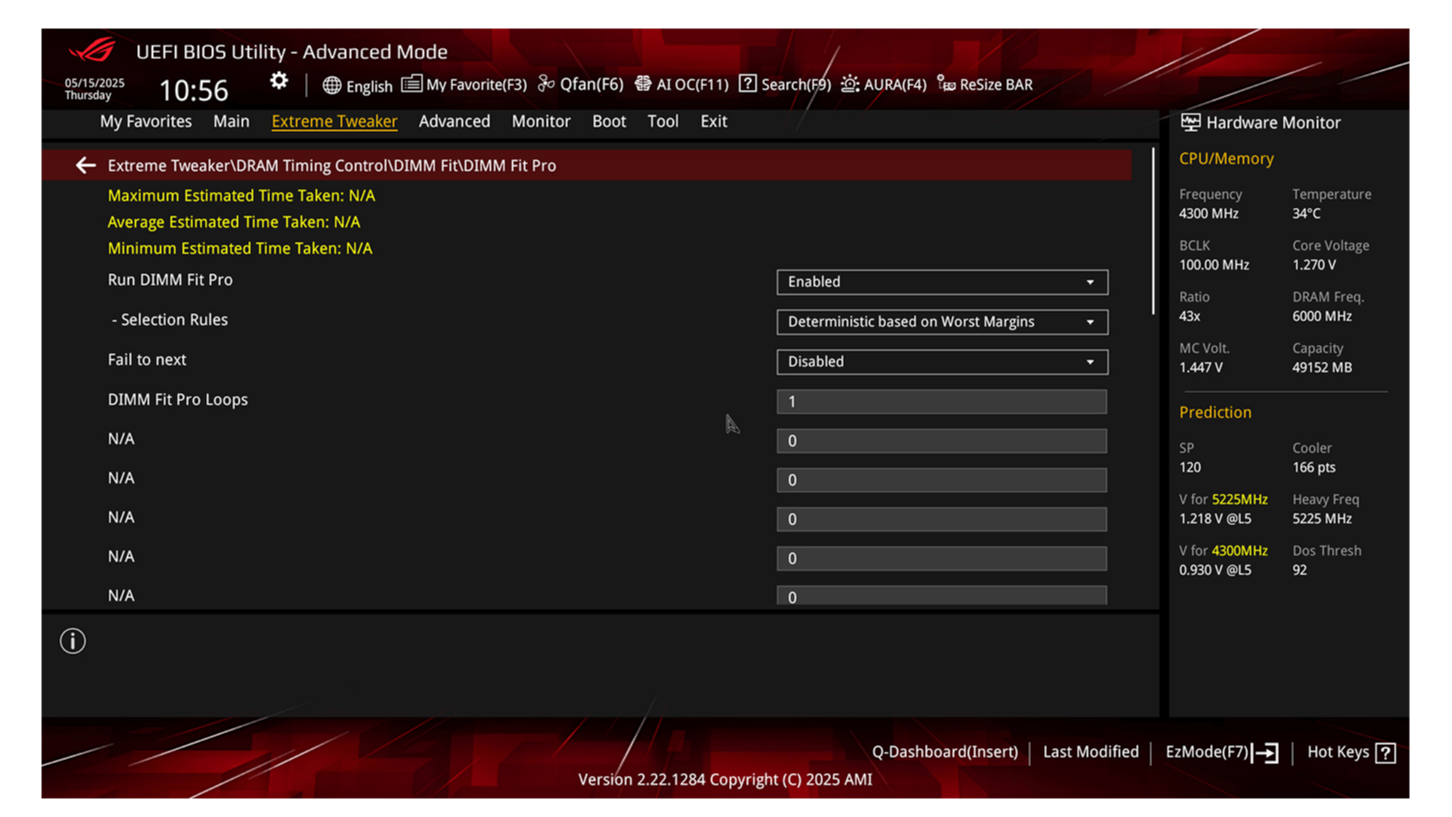Open AURA lighting settings

pos(884,84)
